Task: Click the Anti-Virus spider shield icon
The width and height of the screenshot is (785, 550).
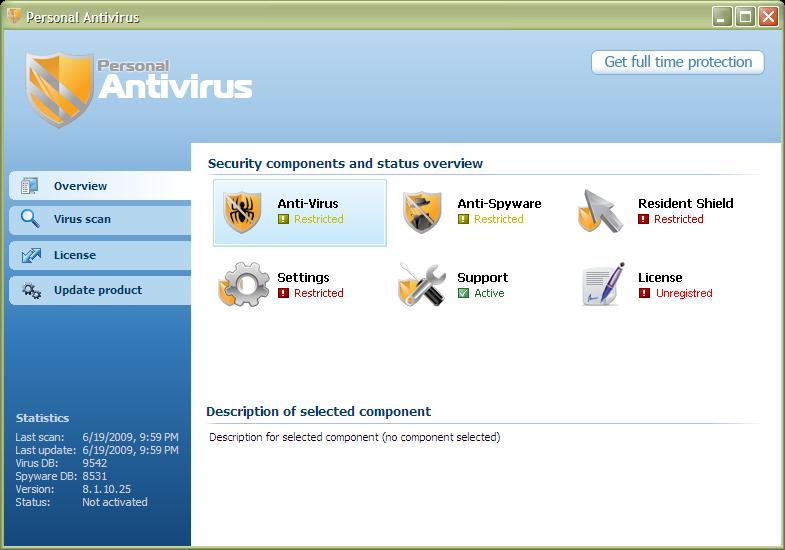Action: click(242, 212)
